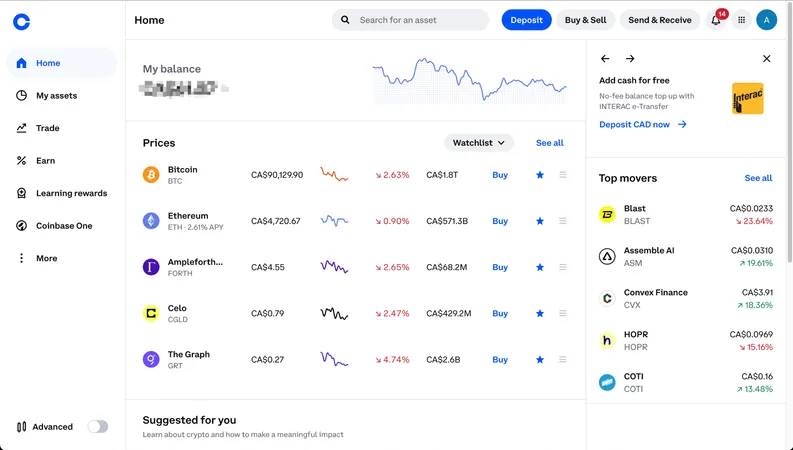
Task: Go to Home in sidebar
Action: tap(62, 63)
